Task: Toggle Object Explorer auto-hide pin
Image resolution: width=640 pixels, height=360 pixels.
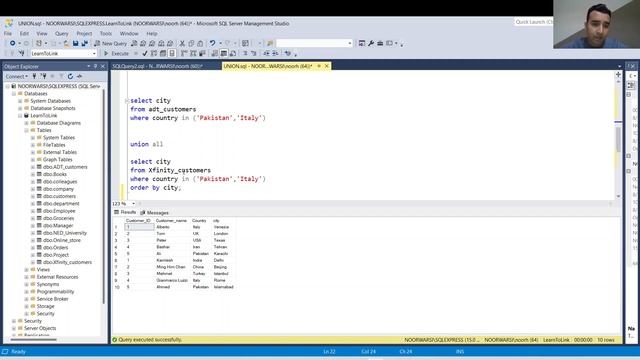Action: pyautogui.click(x=96, y=66)
